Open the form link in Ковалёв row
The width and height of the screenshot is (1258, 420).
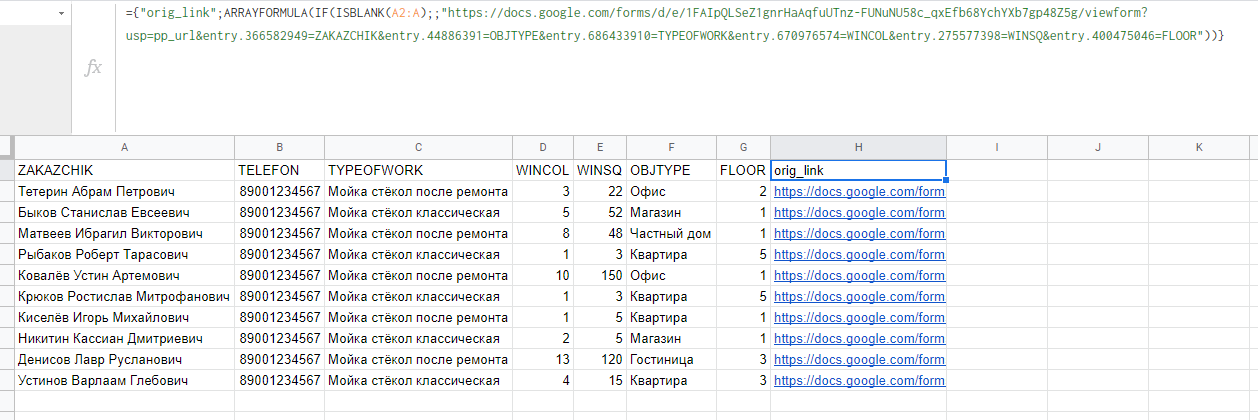859,275
